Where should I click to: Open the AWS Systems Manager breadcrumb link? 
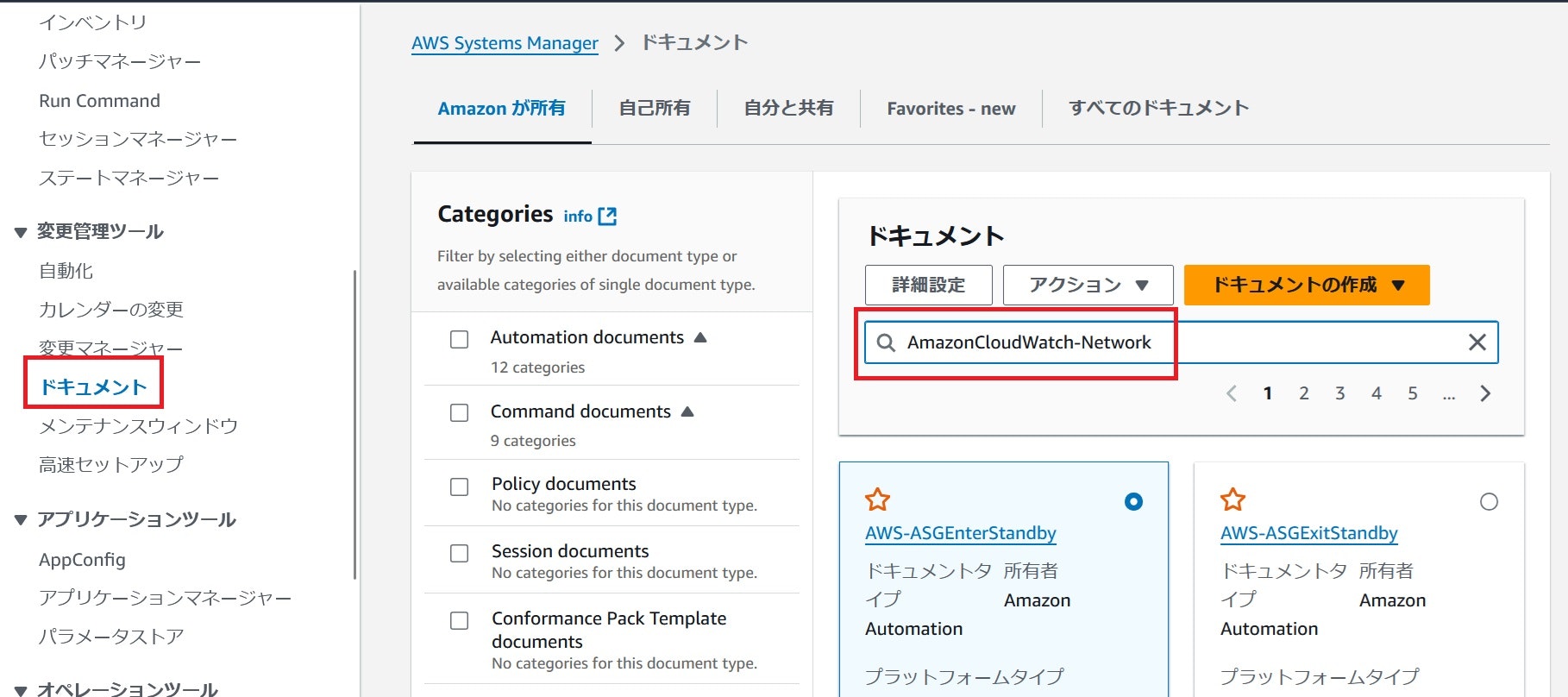[505, 43]
